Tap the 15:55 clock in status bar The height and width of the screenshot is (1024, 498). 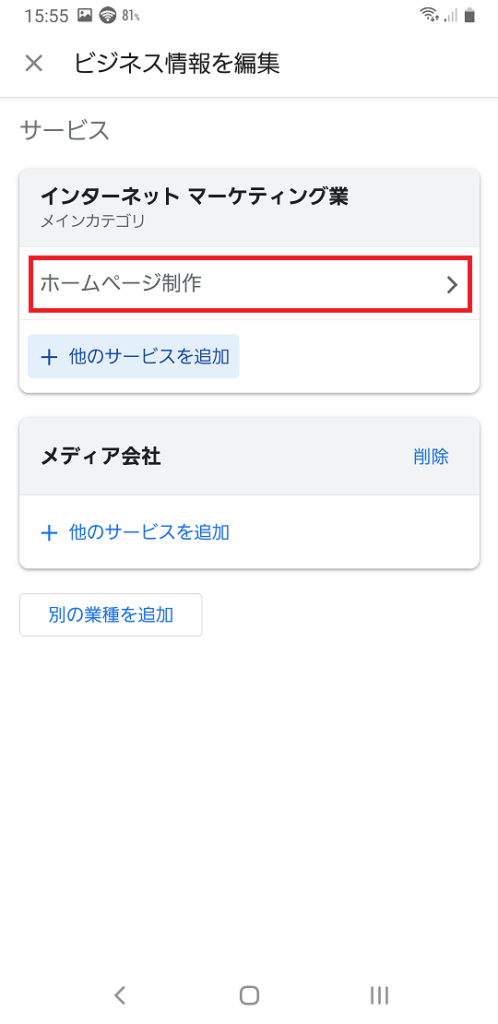click(46, 16)
